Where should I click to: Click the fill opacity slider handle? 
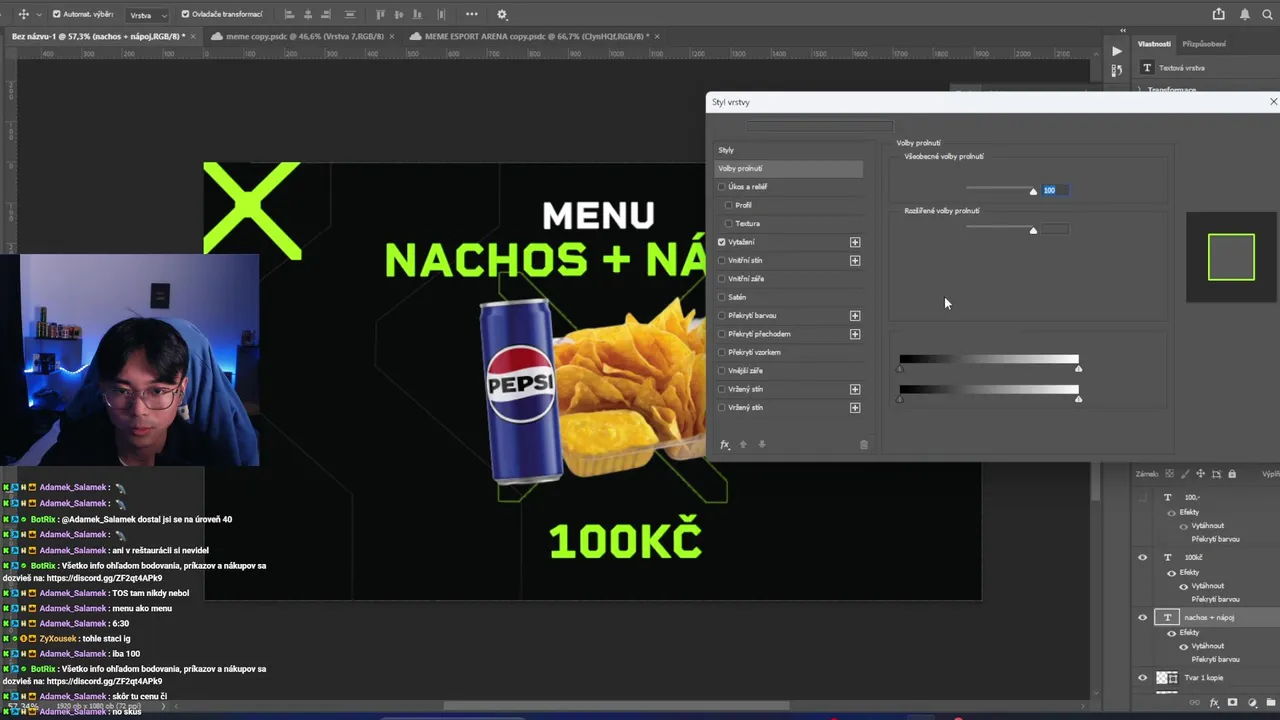[1033, 230]
